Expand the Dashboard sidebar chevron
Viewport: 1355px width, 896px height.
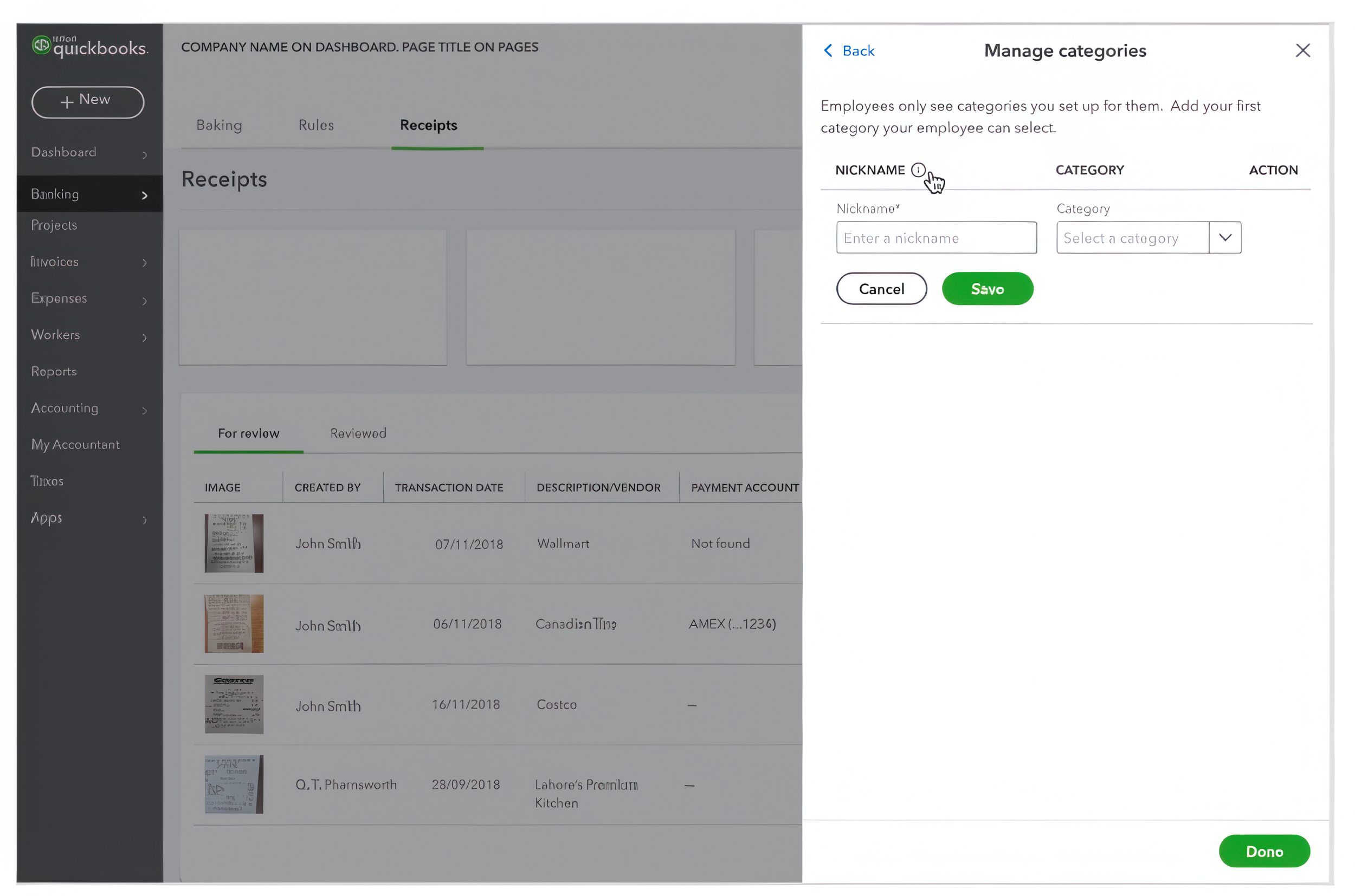pyautogui.click(x=145, y=154)
